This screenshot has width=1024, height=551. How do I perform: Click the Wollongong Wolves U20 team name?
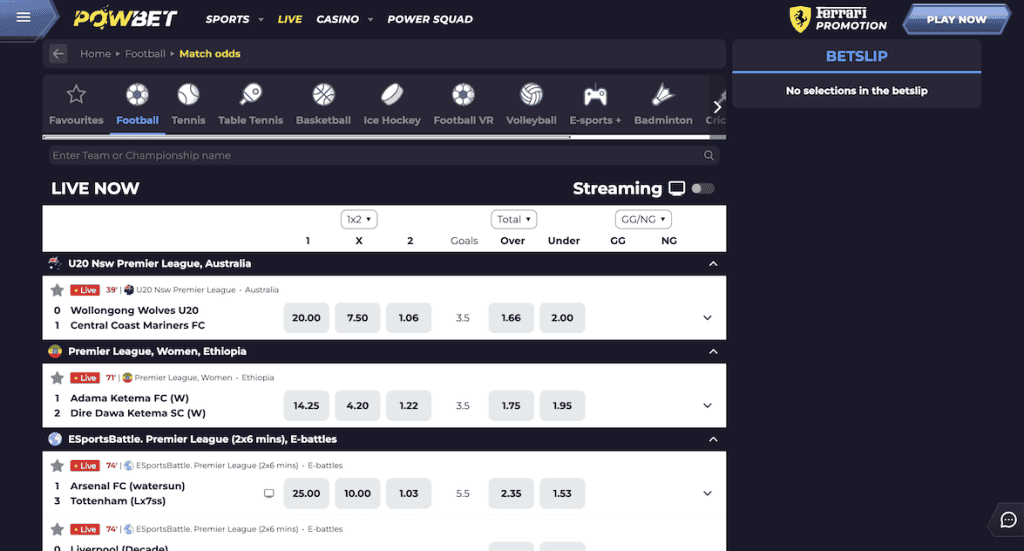(x=135, y=310)
